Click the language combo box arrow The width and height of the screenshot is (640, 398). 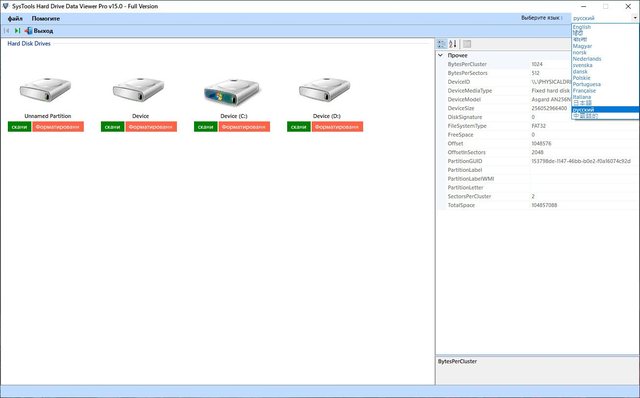635,18
